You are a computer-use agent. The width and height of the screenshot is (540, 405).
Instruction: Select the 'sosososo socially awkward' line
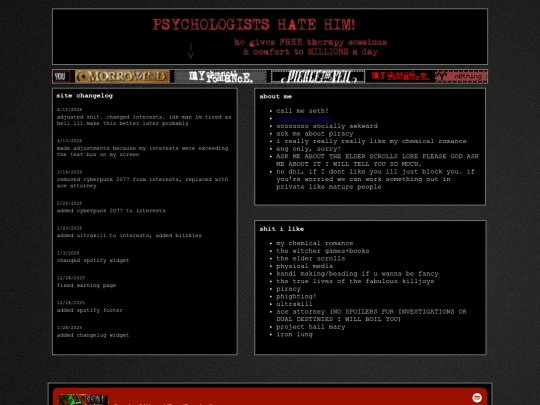(327, 126)
